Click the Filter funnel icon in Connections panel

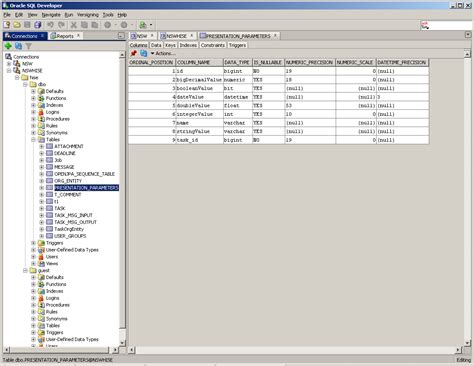(29, 46)
